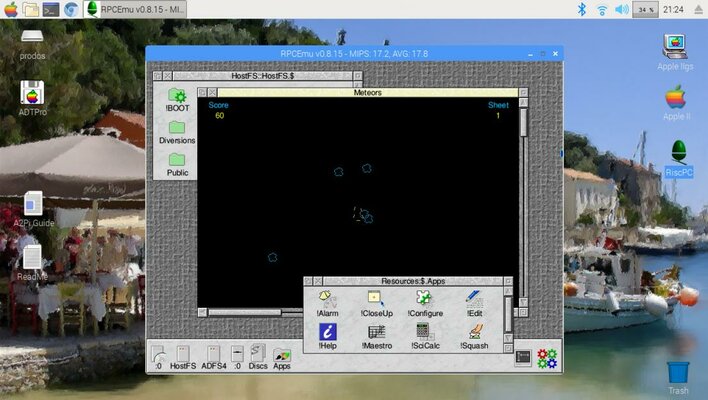The width and height of the screenshot is (708, 400).
Task: Click the eject icon in the tray
Action: coord(698,9)
